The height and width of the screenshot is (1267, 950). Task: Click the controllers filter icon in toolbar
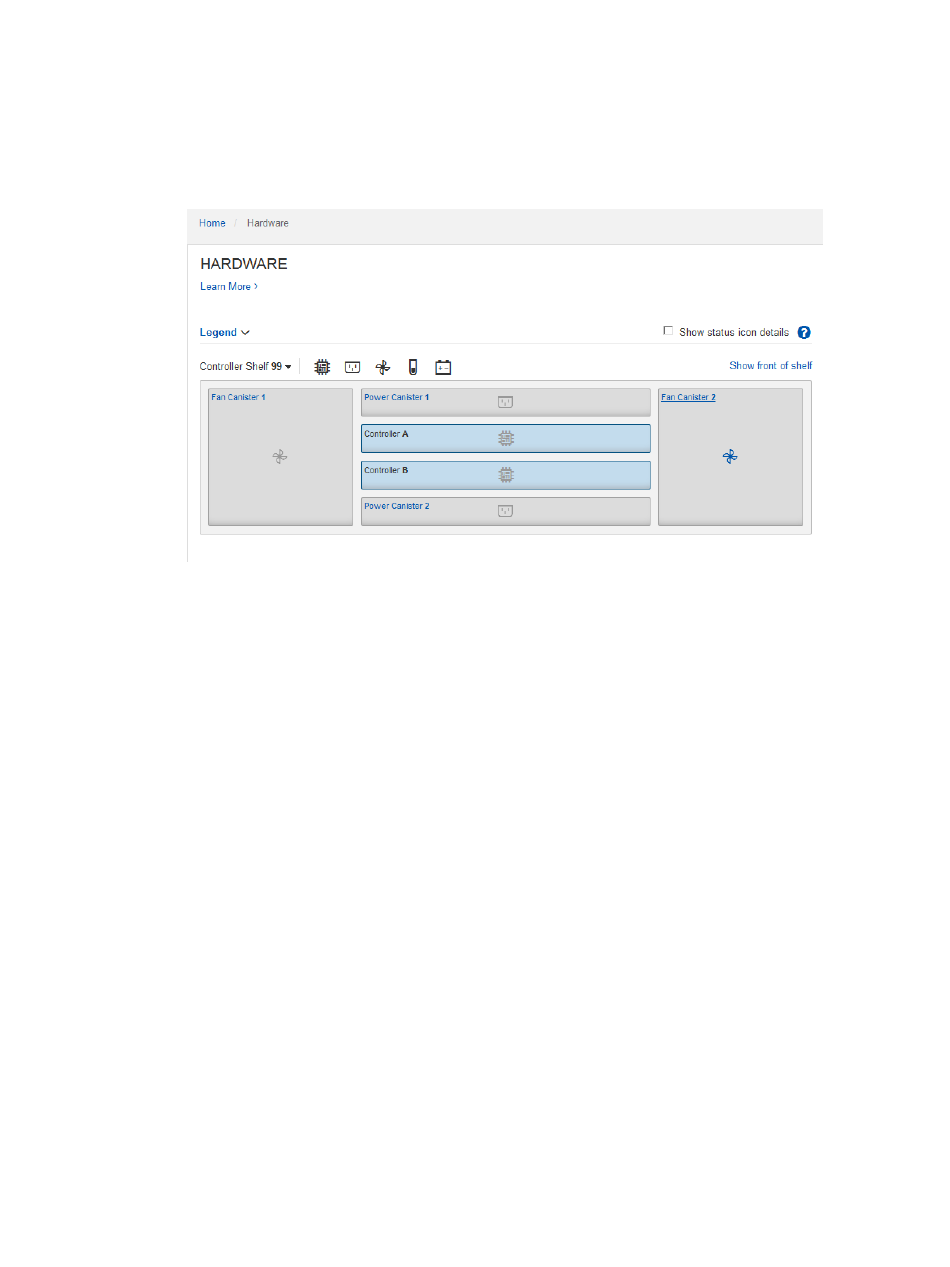pos(322,367)
